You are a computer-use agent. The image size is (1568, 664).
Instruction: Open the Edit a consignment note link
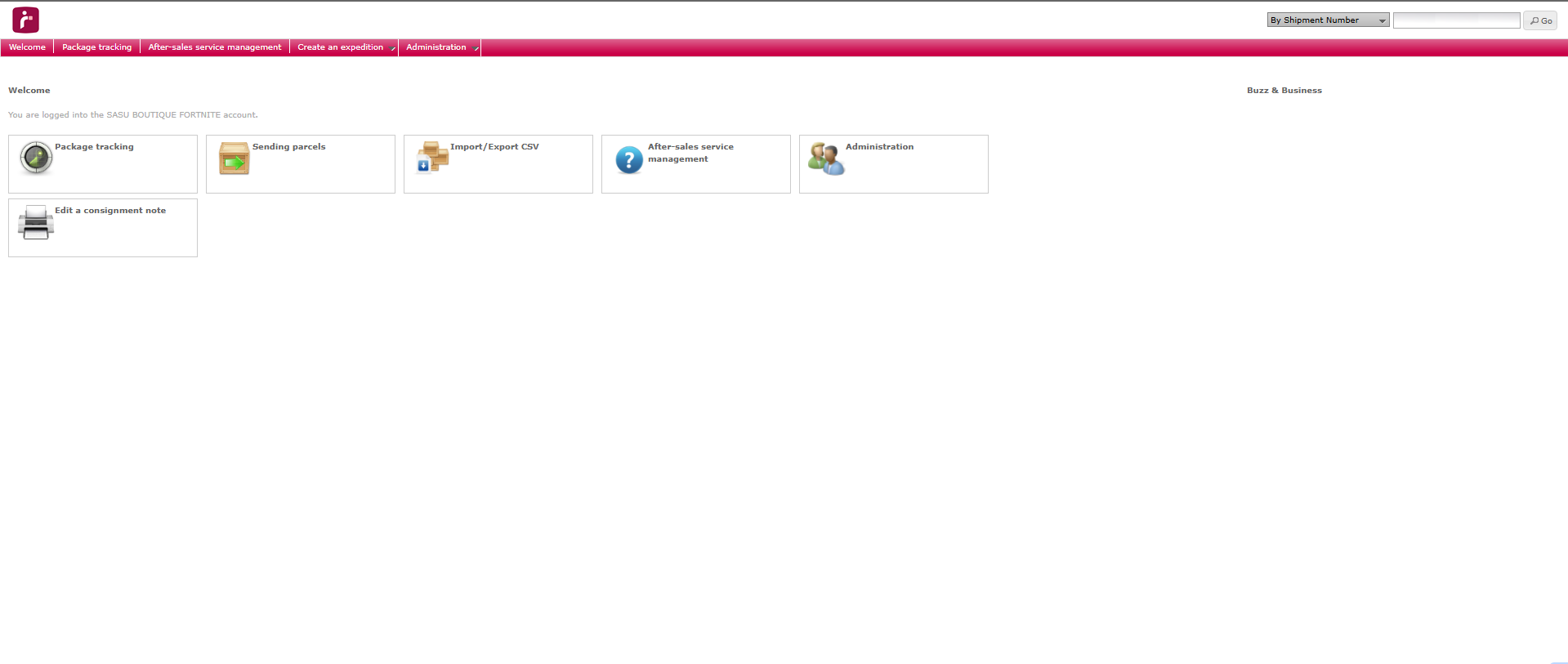tap(110, 211)
